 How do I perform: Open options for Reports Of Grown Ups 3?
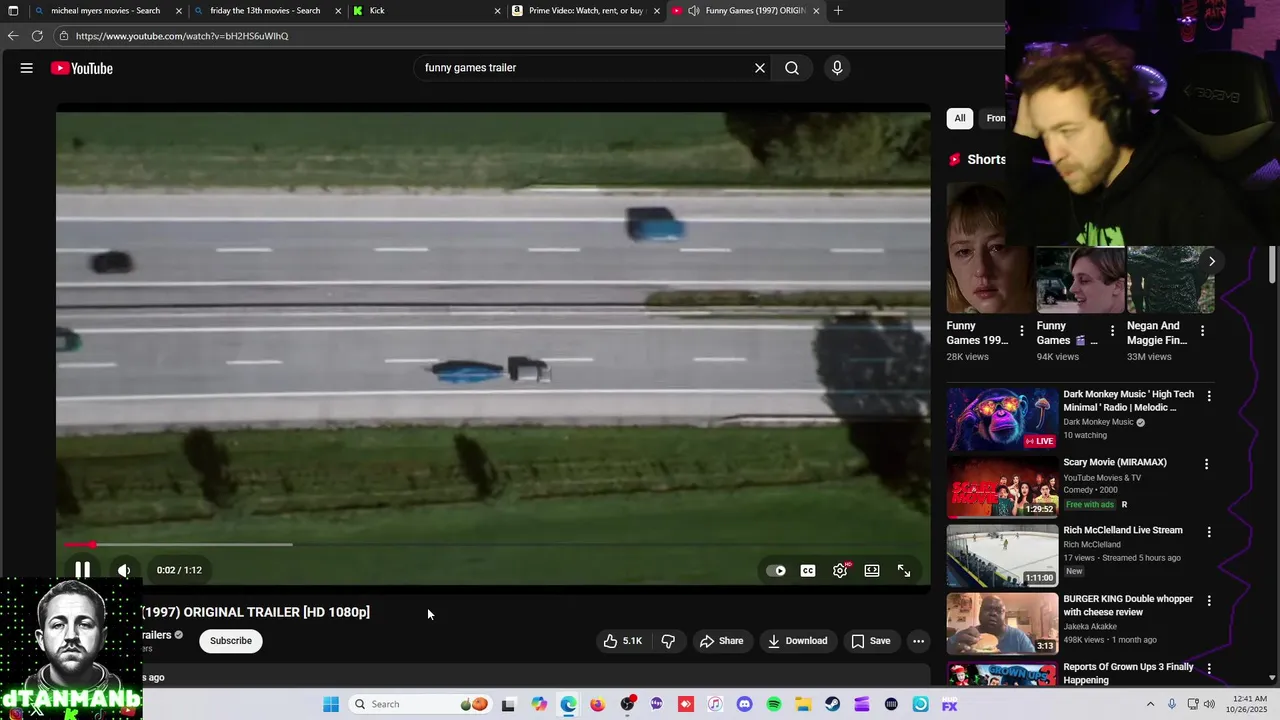[1208, 669]
